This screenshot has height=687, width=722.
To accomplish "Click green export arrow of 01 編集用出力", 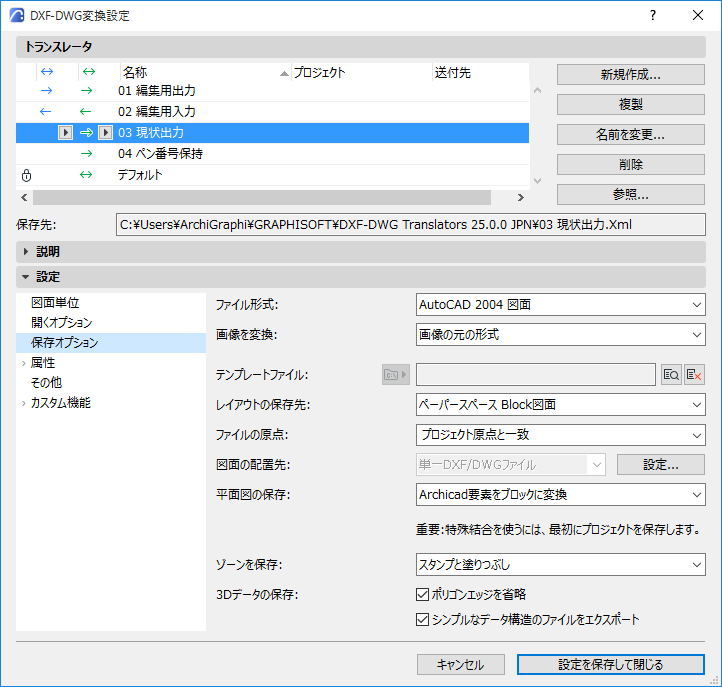I will pyautogui.click(x=87, y=91).
